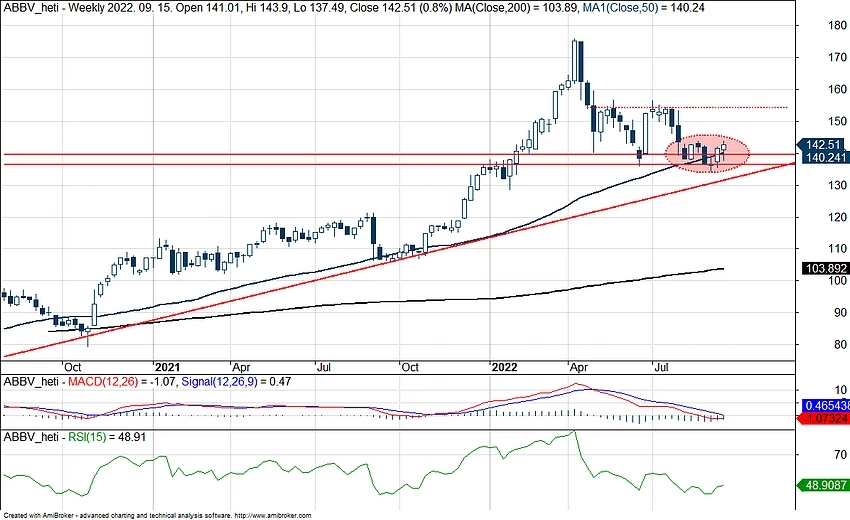Click the 2022 year axis label
This screenshot has width=850, height=520.
click(x=505, y=367)
